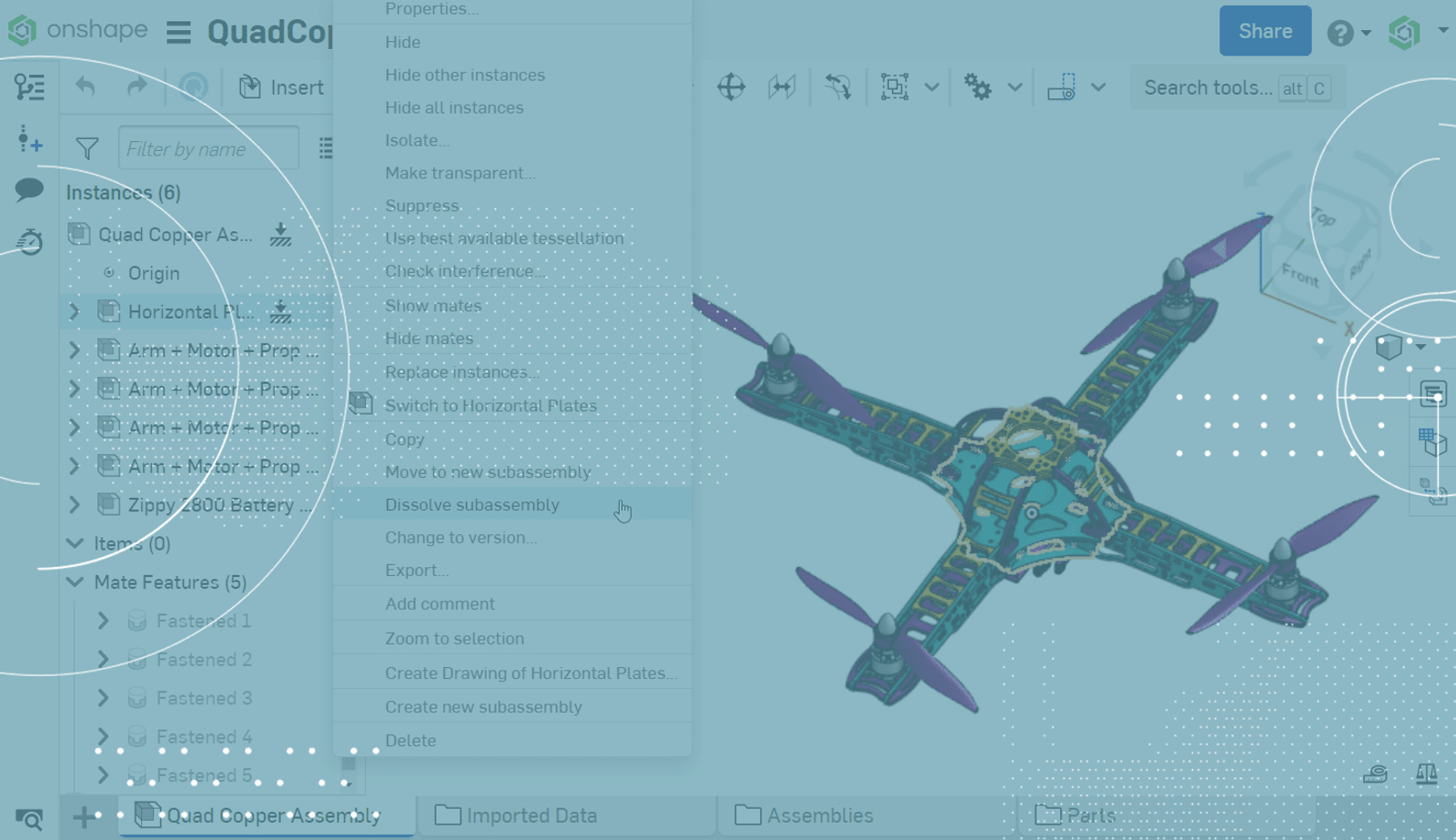Click the Filter by name field
The width and height of the screenshot is (1456, 840).
(x=208, y=148)
